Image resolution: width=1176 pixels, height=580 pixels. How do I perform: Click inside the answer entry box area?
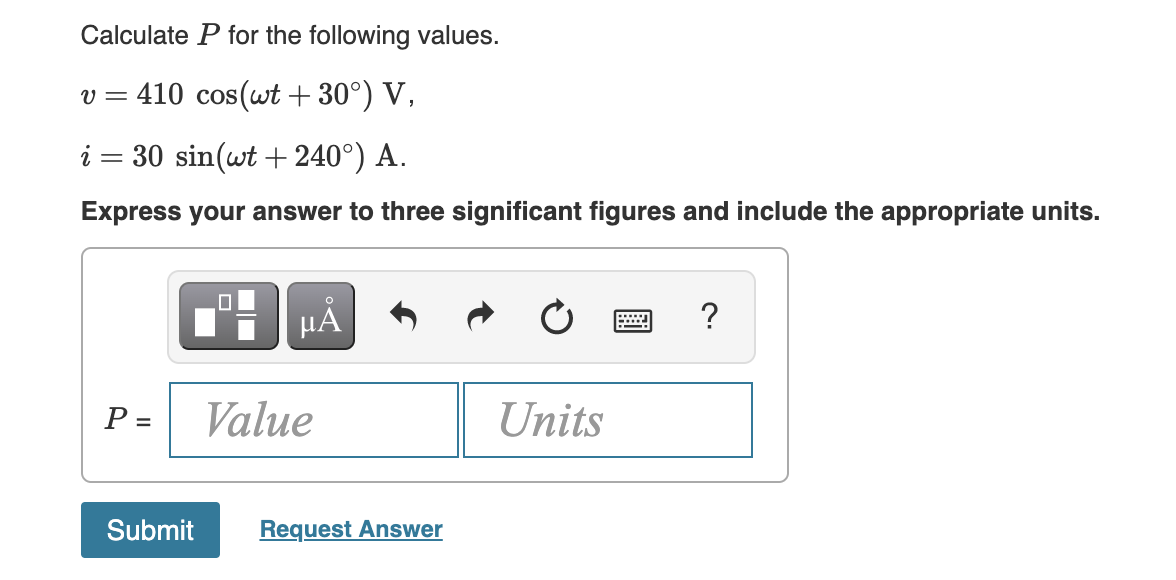(435, 365)
